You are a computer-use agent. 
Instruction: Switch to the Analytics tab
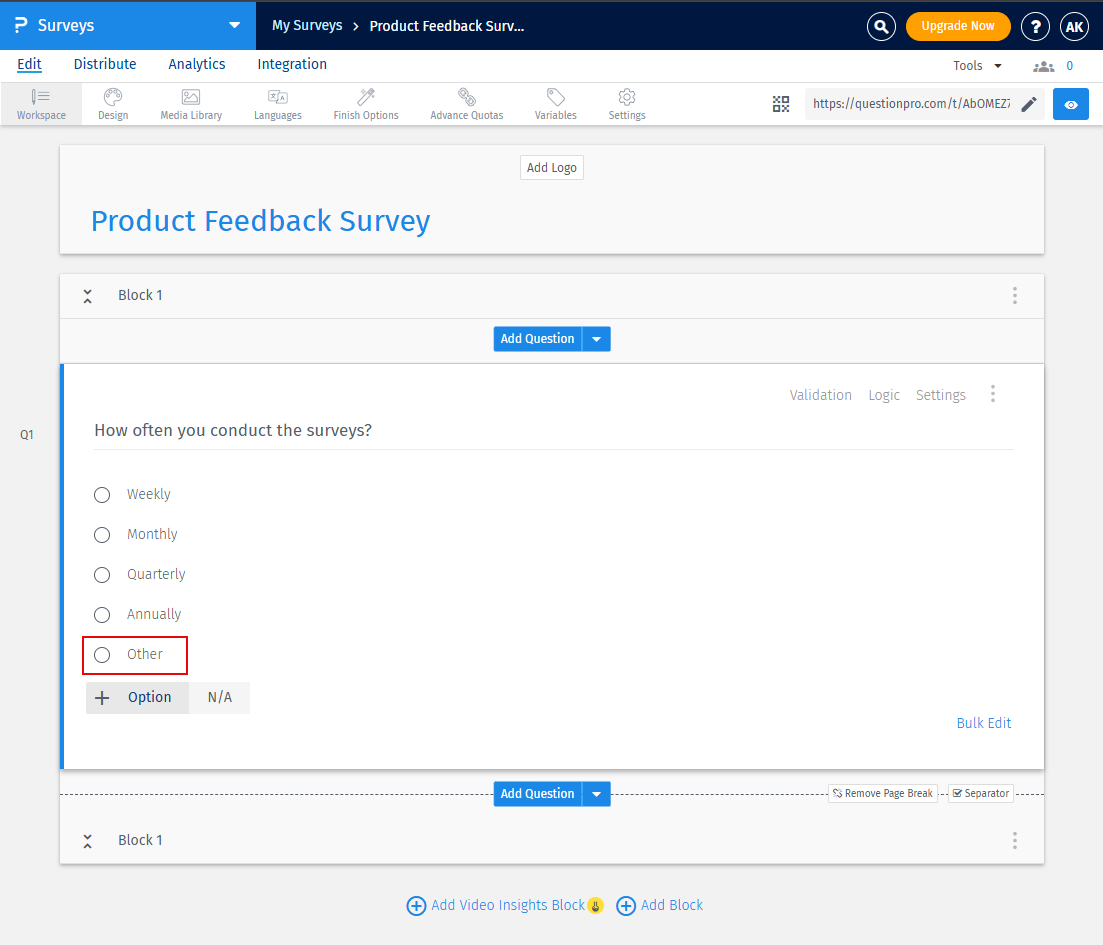(196, 64)
